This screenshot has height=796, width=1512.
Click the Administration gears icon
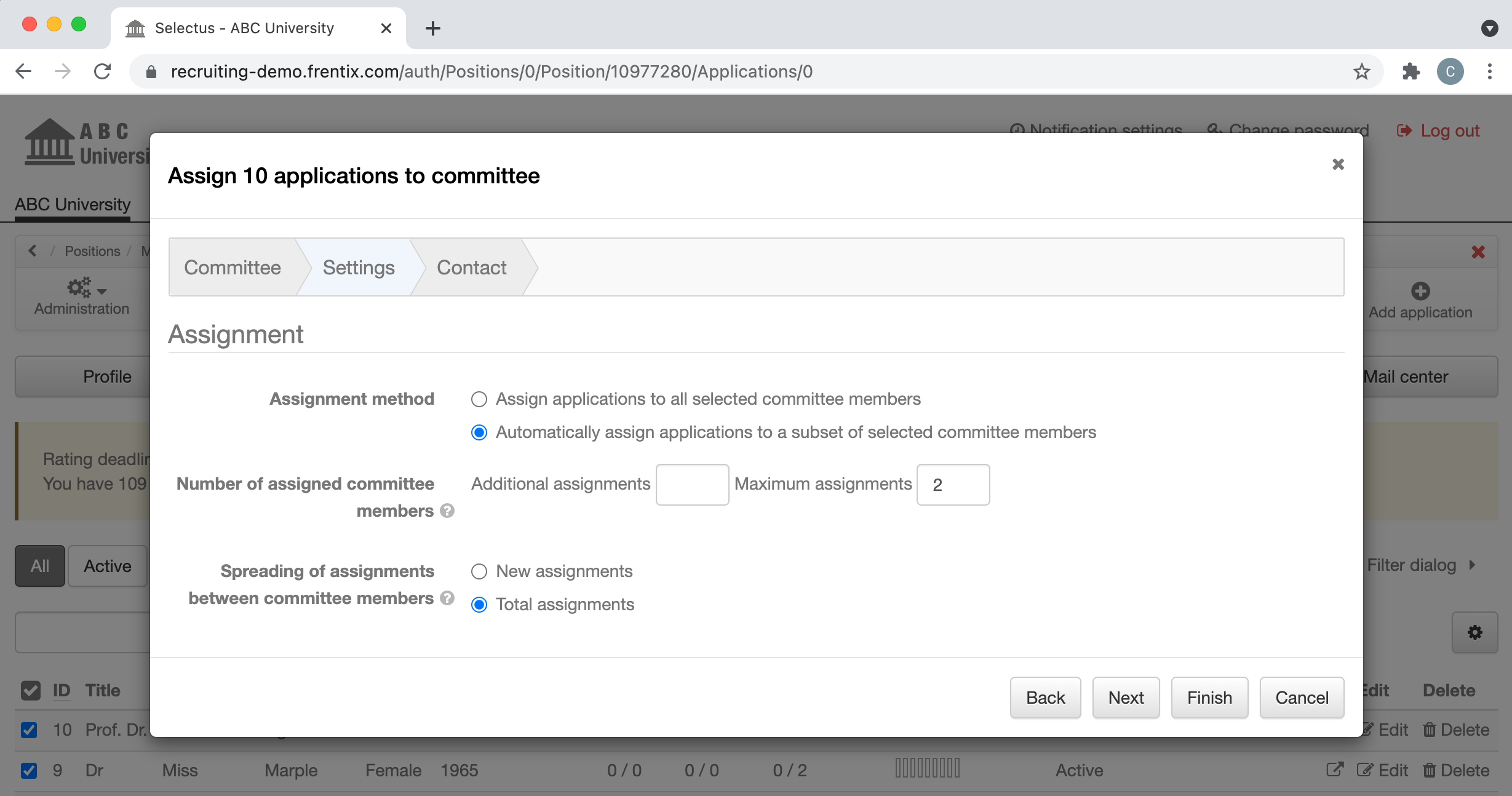[x=79, y=287]
